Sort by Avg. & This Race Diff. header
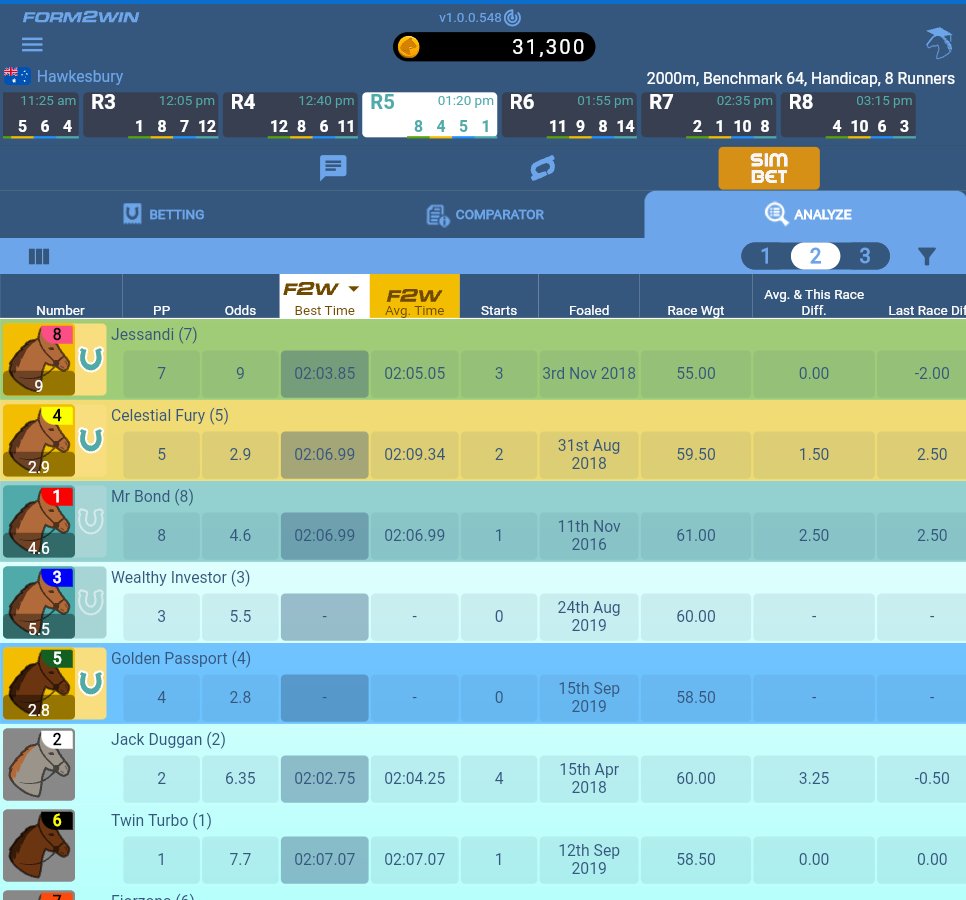Image resolution: width=966 pixels, height=900 pixels. [814, 302]
